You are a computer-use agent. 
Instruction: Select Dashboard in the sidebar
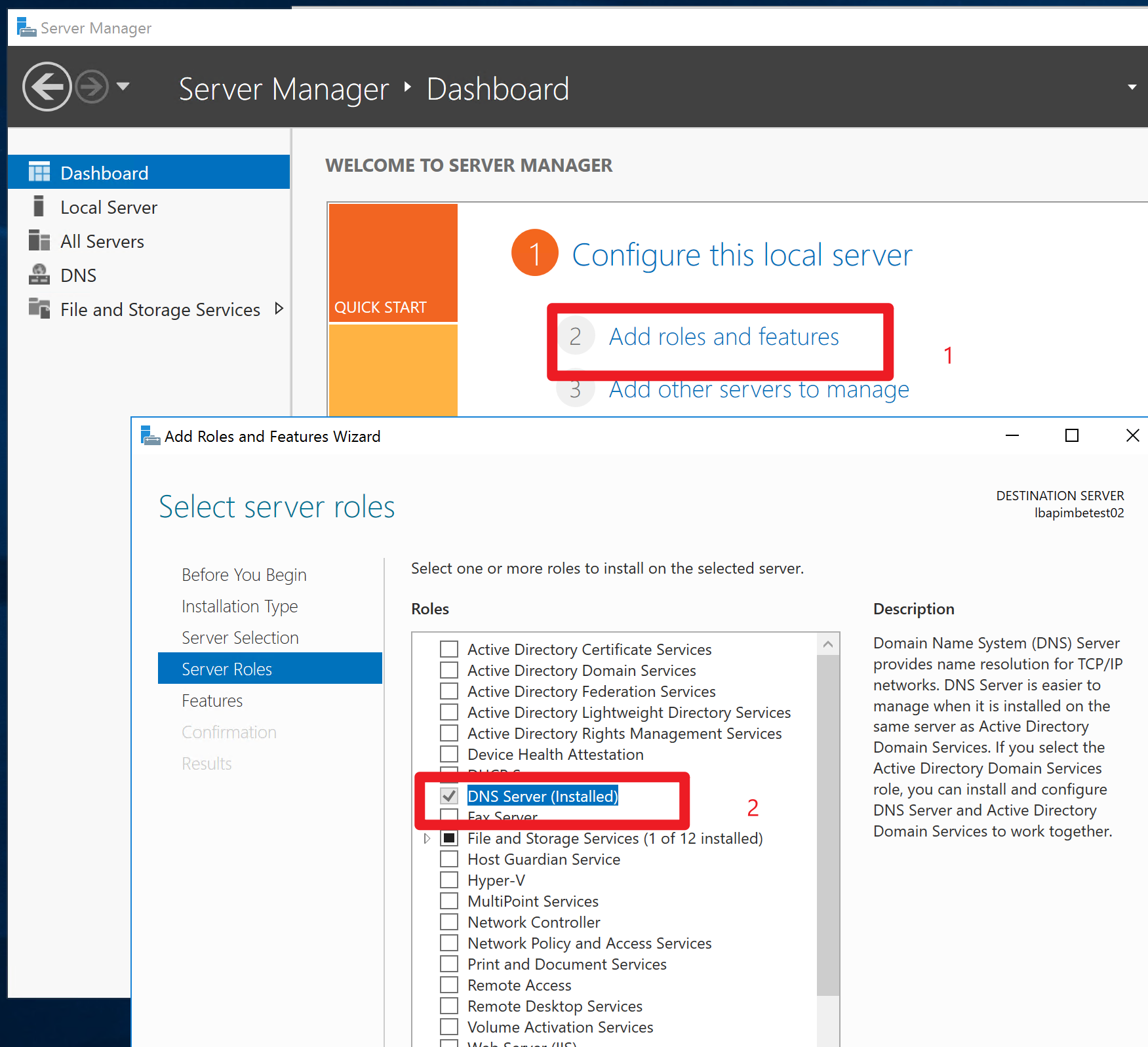(149, 172)
